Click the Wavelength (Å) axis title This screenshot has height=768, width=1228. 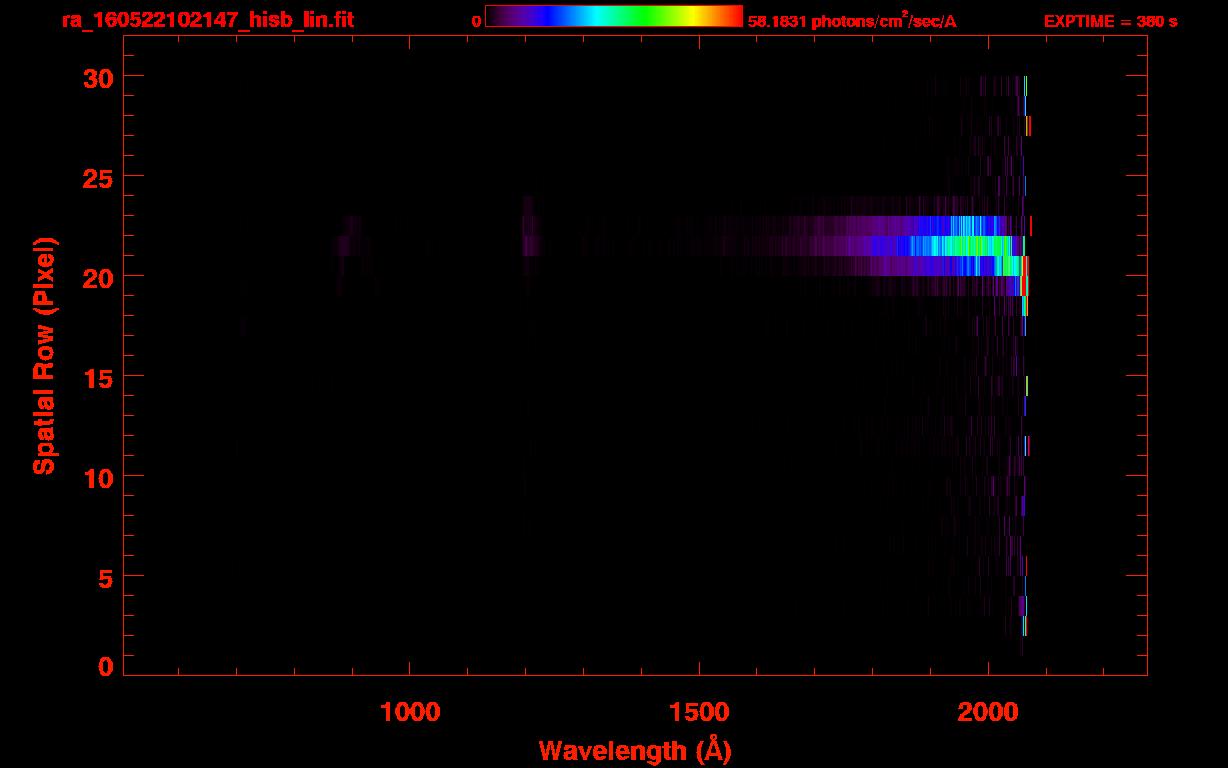tap(635, 750)
